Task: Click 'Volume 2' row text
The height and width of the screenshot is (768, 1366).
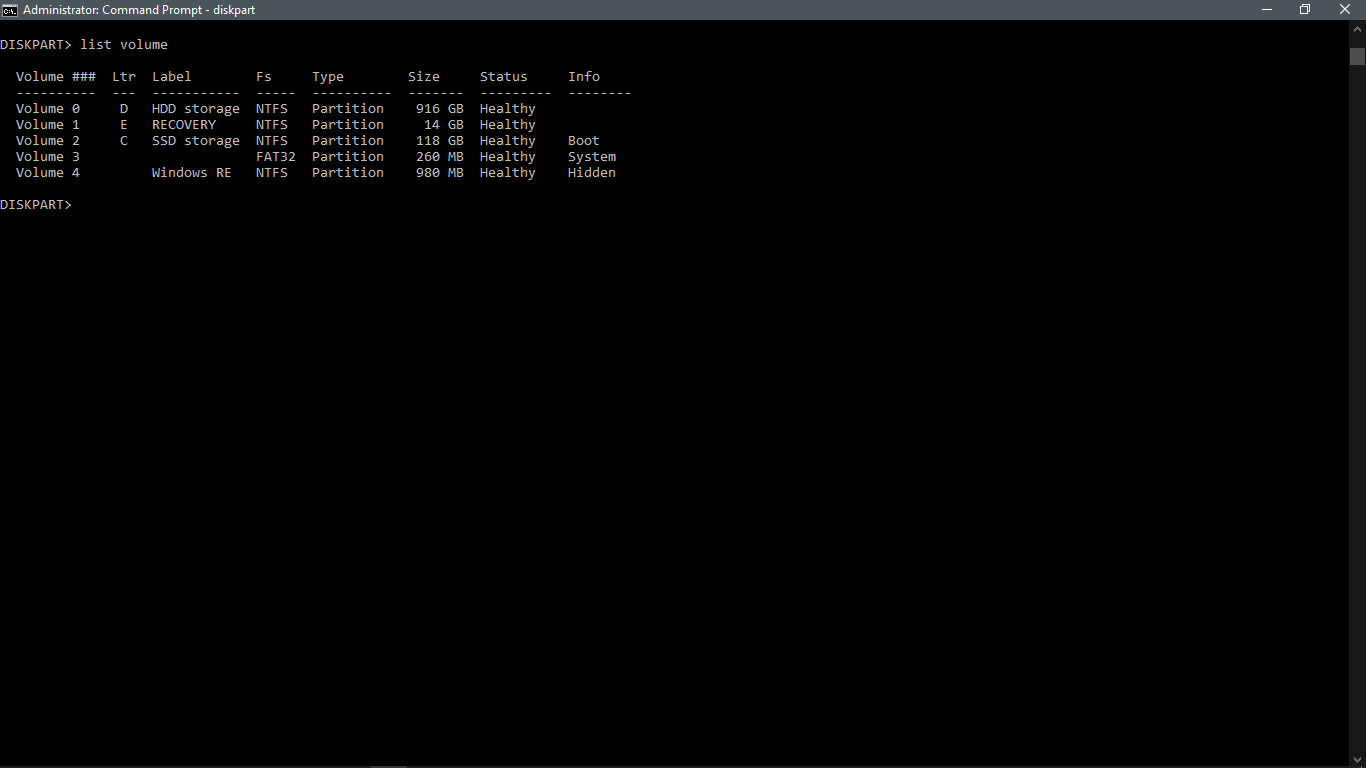Action: pos(48,141)
